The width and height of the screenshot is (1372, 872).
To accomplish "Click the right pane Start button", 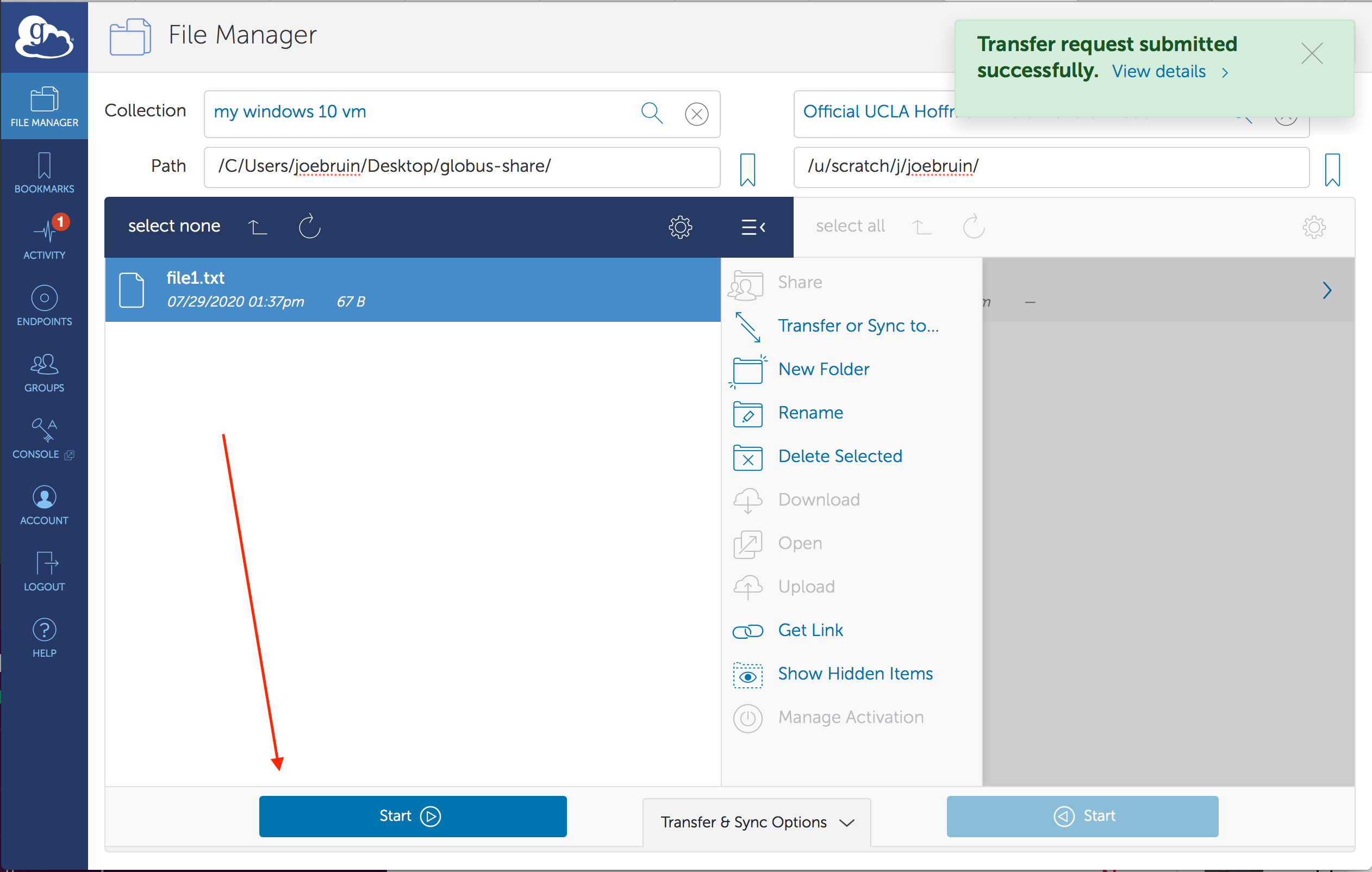I will coord(1082,816).
